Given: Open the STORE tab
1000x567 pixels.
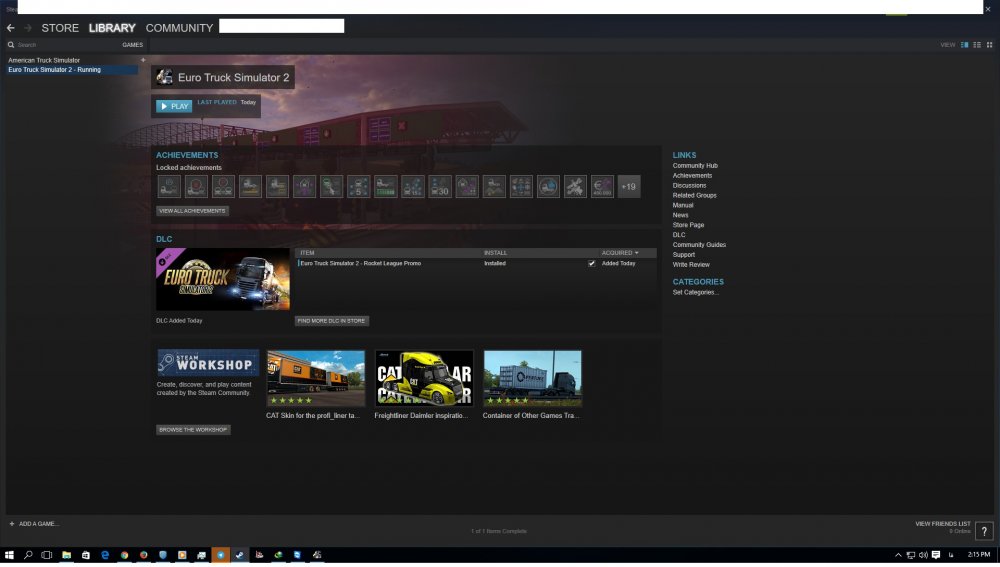Looking at the screenshot, I should click(60, 28).
